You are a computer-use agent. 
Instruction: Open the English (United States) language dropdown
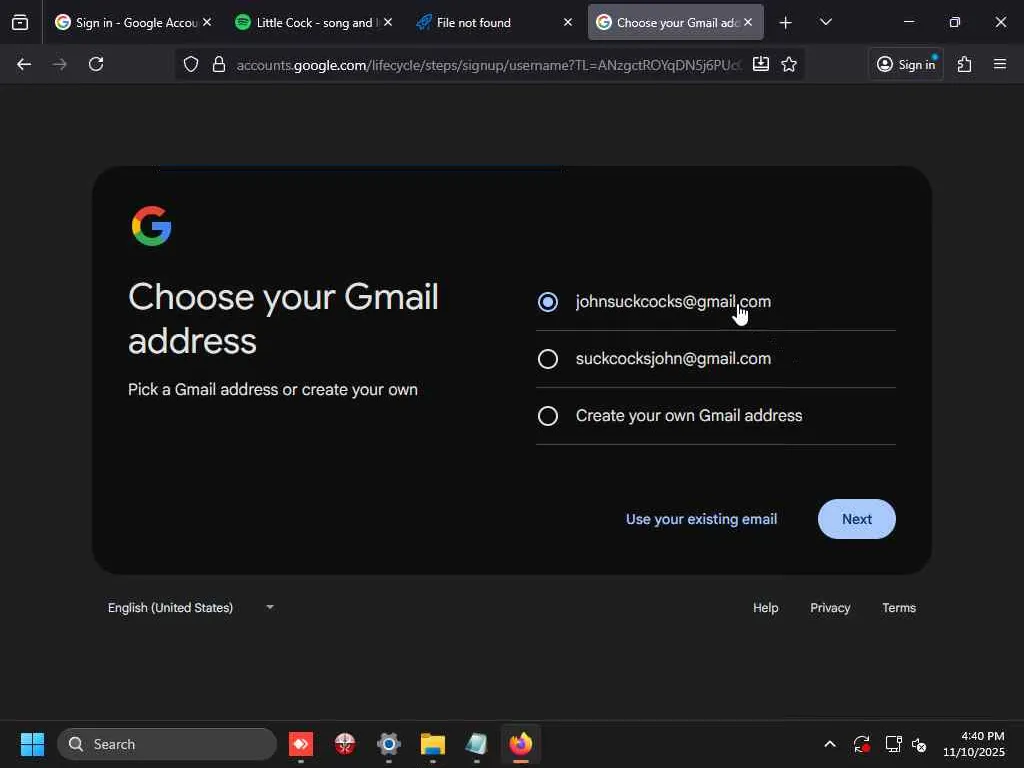(190, 608)
